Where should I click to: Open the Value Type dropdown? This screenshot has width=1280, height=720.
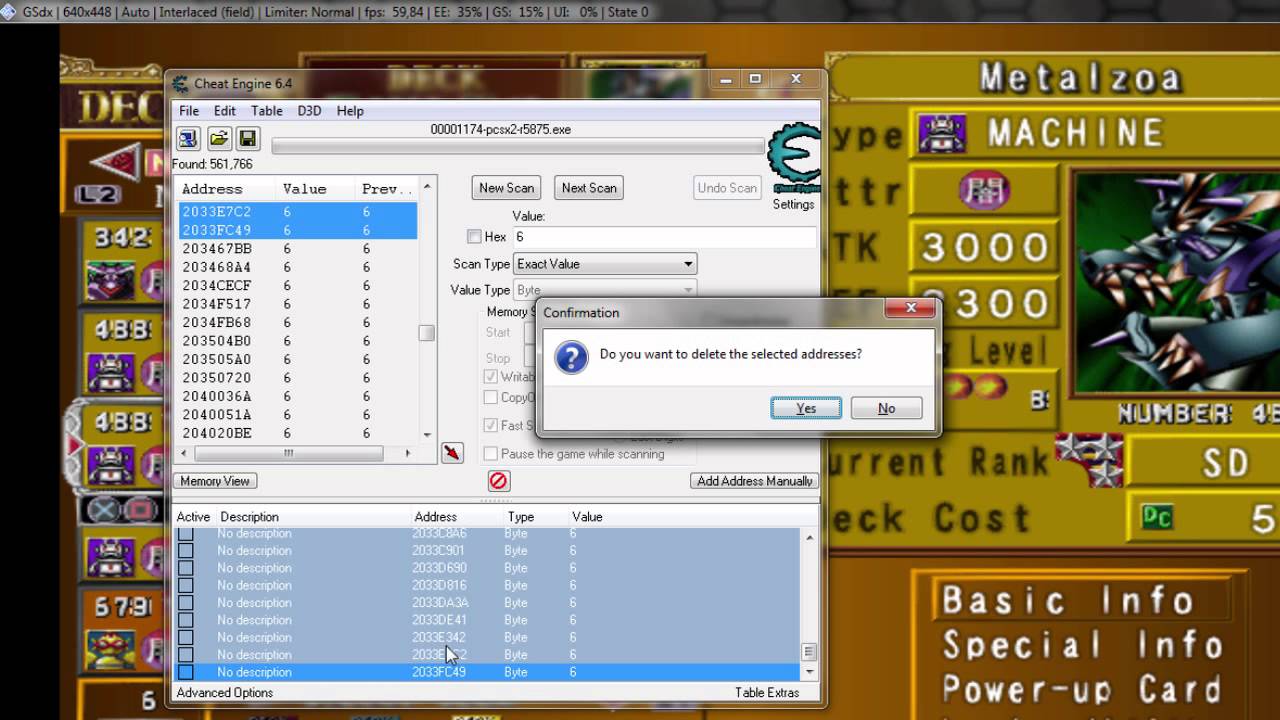[605, 290]
